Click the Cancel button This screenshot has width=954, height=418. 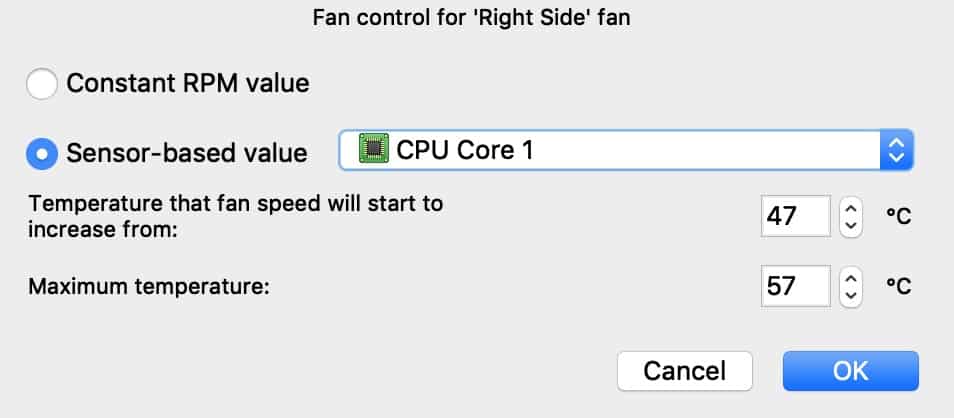click(x=685, y=371)
